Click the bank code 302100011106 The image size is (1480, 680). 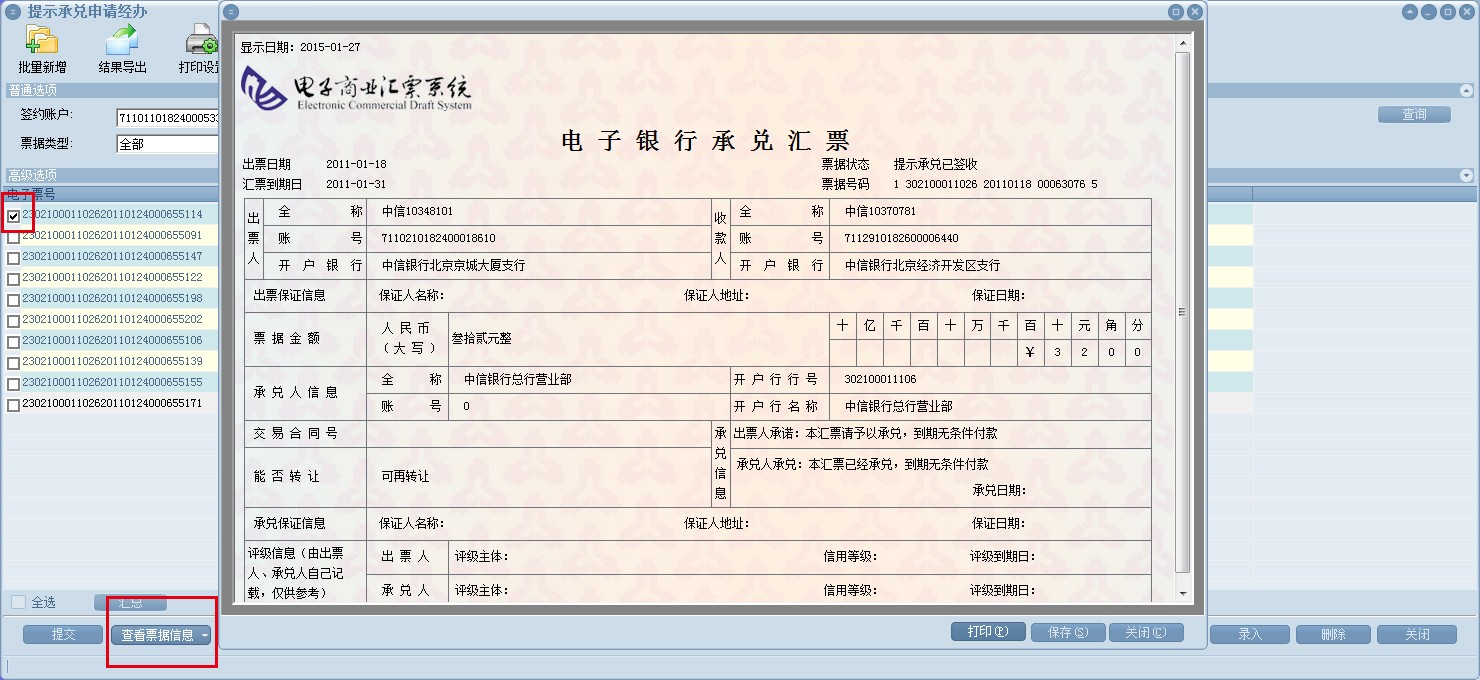(x=880, y=380)
